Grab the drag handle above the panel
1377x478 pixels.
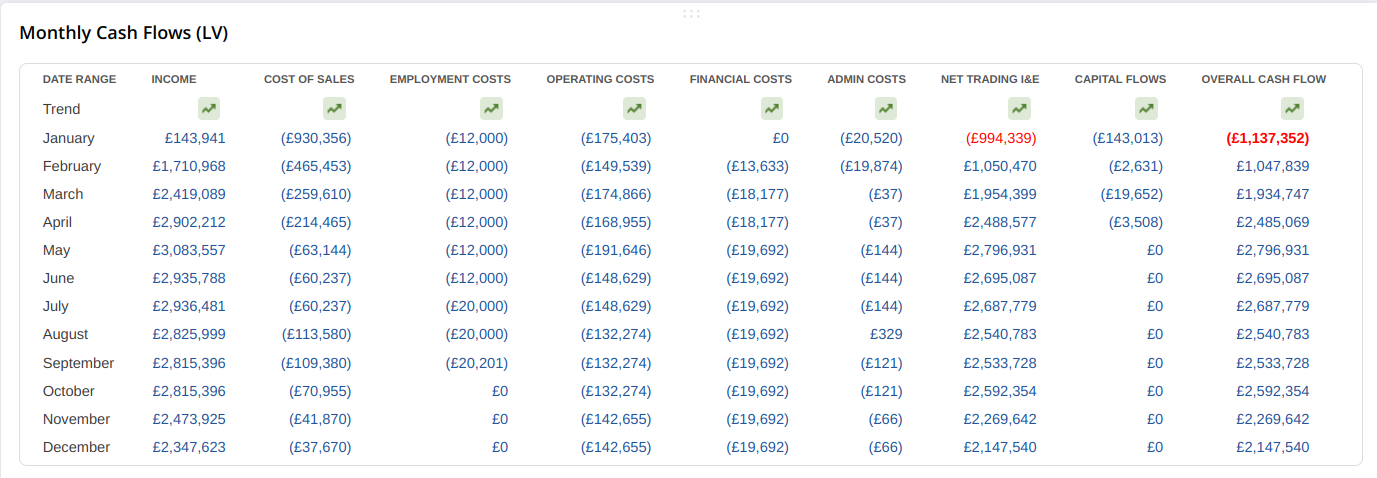click(x=691, y=13)
